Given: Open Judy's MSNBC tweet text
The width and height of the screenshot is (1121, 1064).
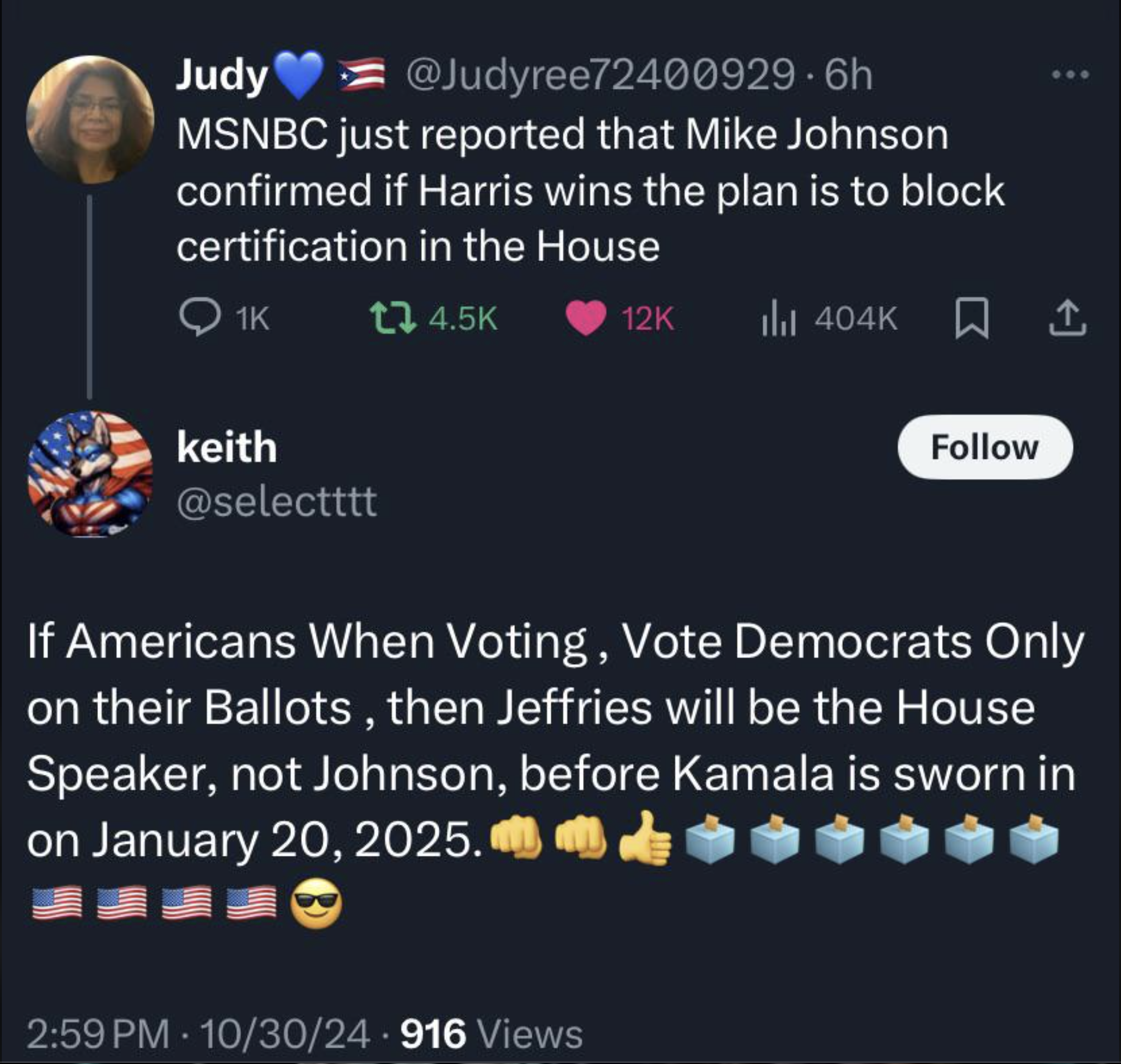Looking at the screenshot, I should (590, 190).
